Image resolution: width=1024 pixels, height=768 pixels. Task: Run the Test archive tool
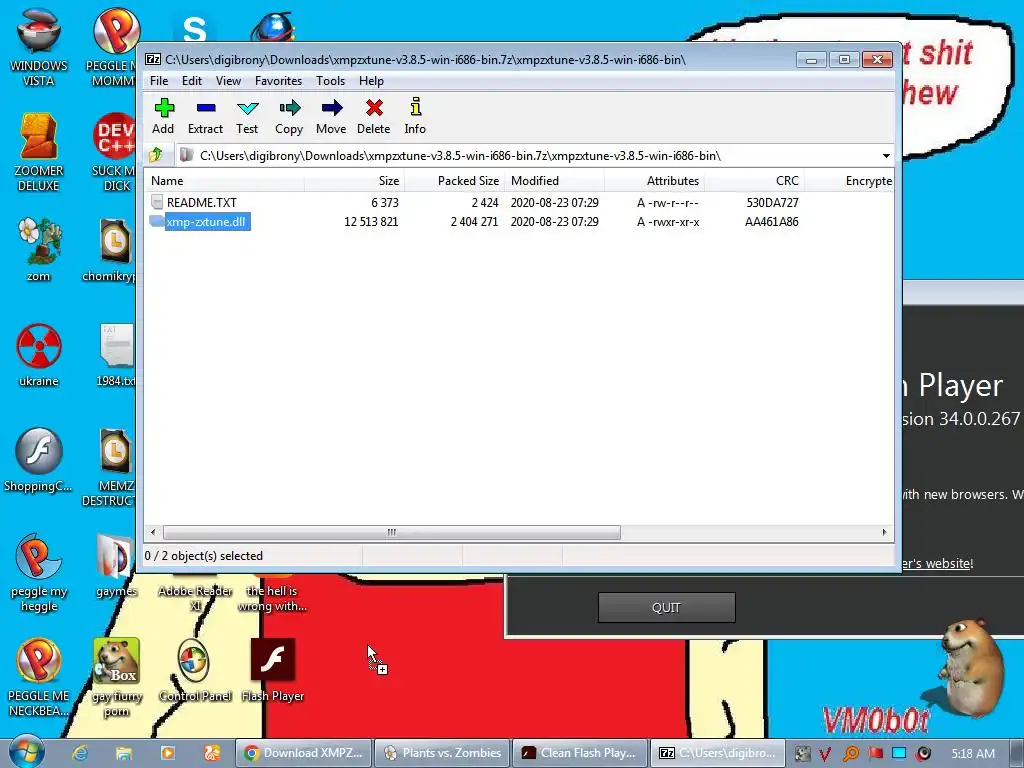[x=247, y=116]
